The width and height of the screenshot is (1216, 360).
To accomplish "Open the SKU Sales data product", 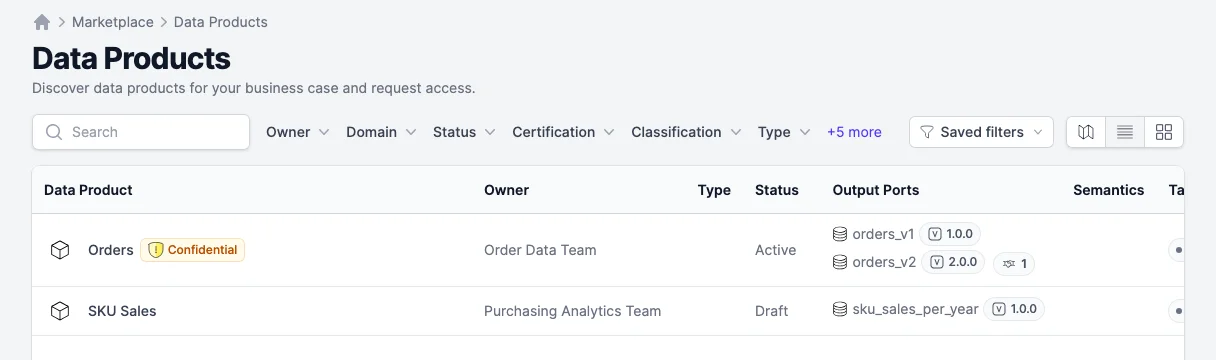I will (122, 311).
